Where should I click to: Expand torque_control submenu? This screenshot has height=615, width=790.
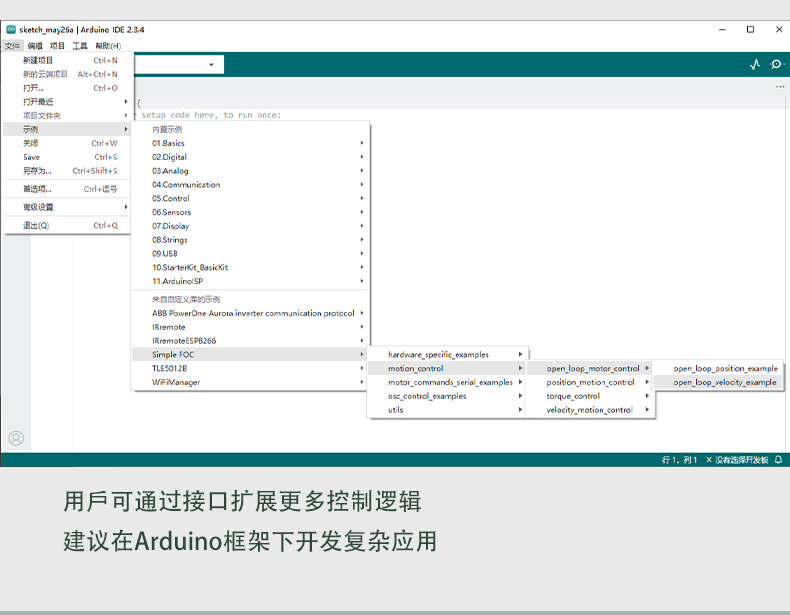pyautogui.click(x=590, y=396)
